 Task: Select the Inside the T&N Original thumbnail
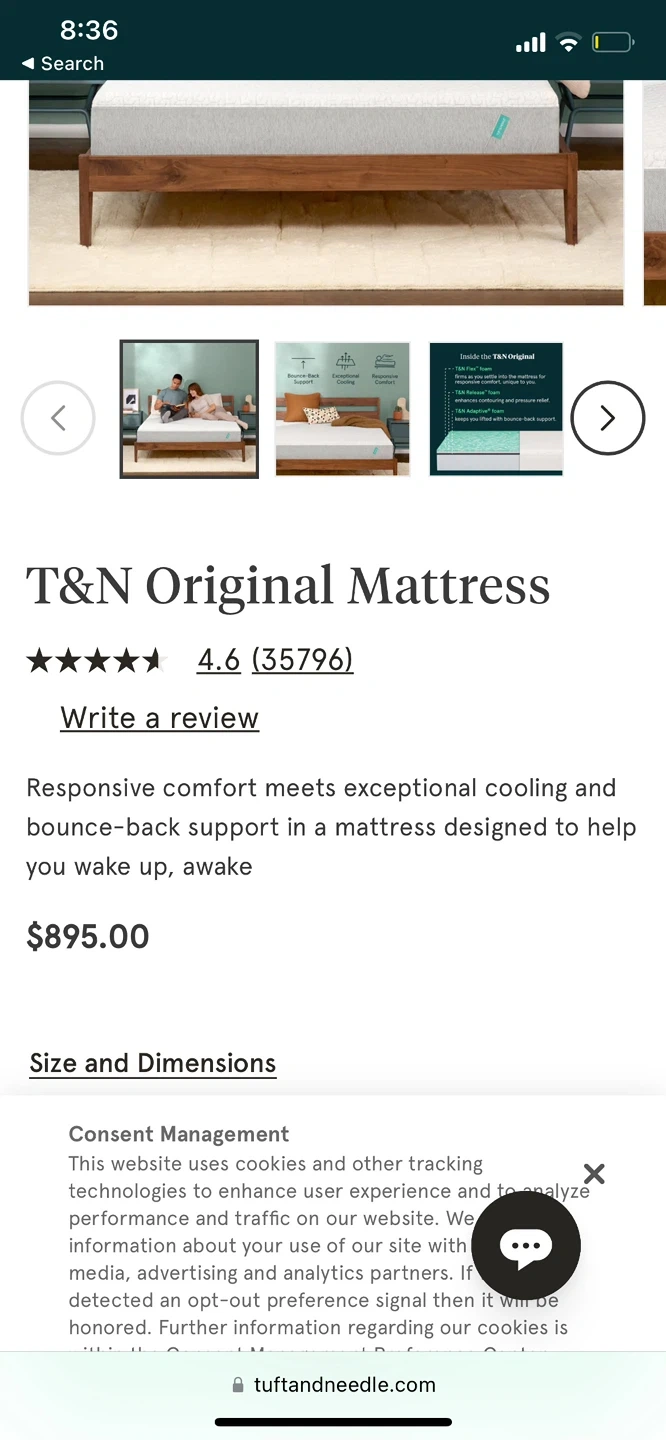click(x=496, y=409)
